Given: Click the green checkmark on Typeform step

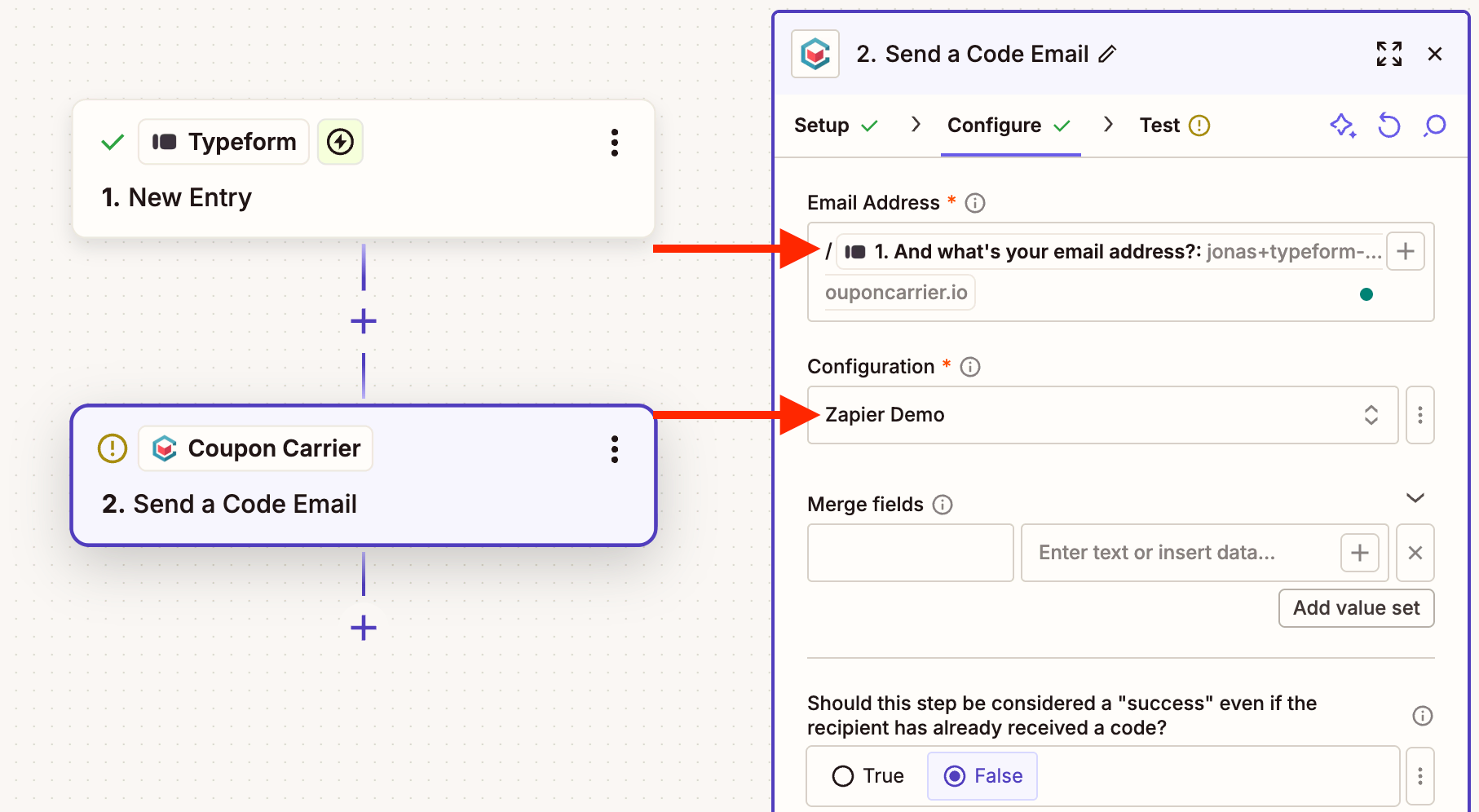Looking at the screenshot, I should coord(113,143).
